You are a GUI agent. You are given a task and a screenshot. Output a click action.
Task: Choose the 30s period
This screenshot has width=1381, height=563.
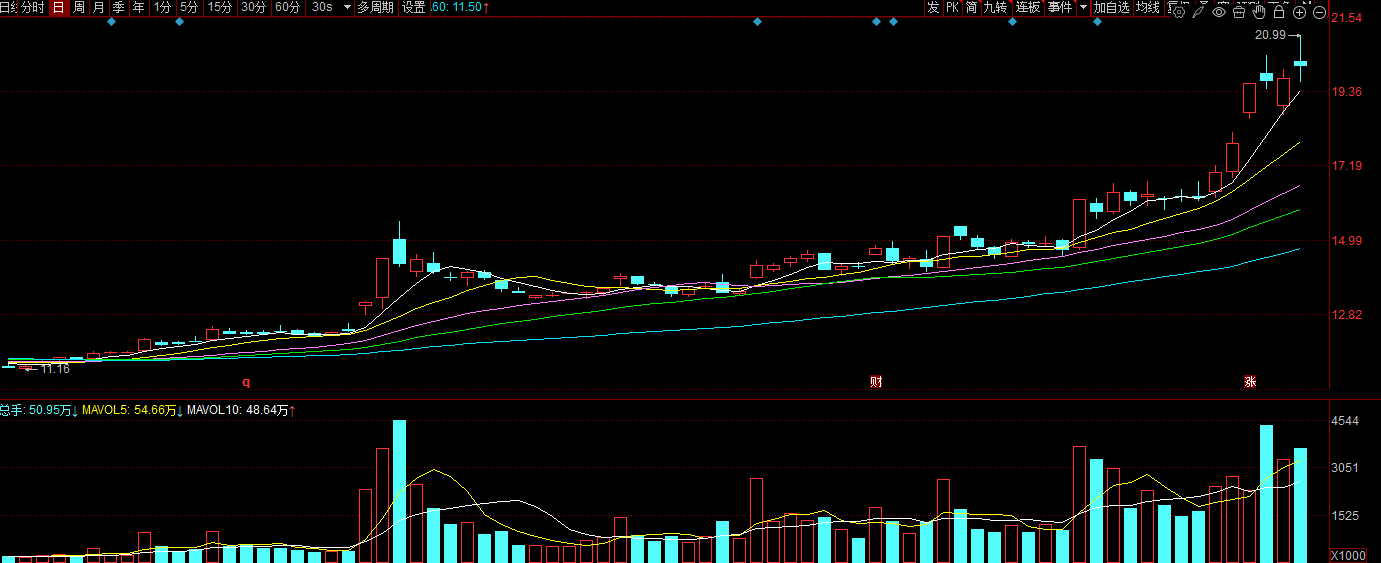tap(322, 7)
